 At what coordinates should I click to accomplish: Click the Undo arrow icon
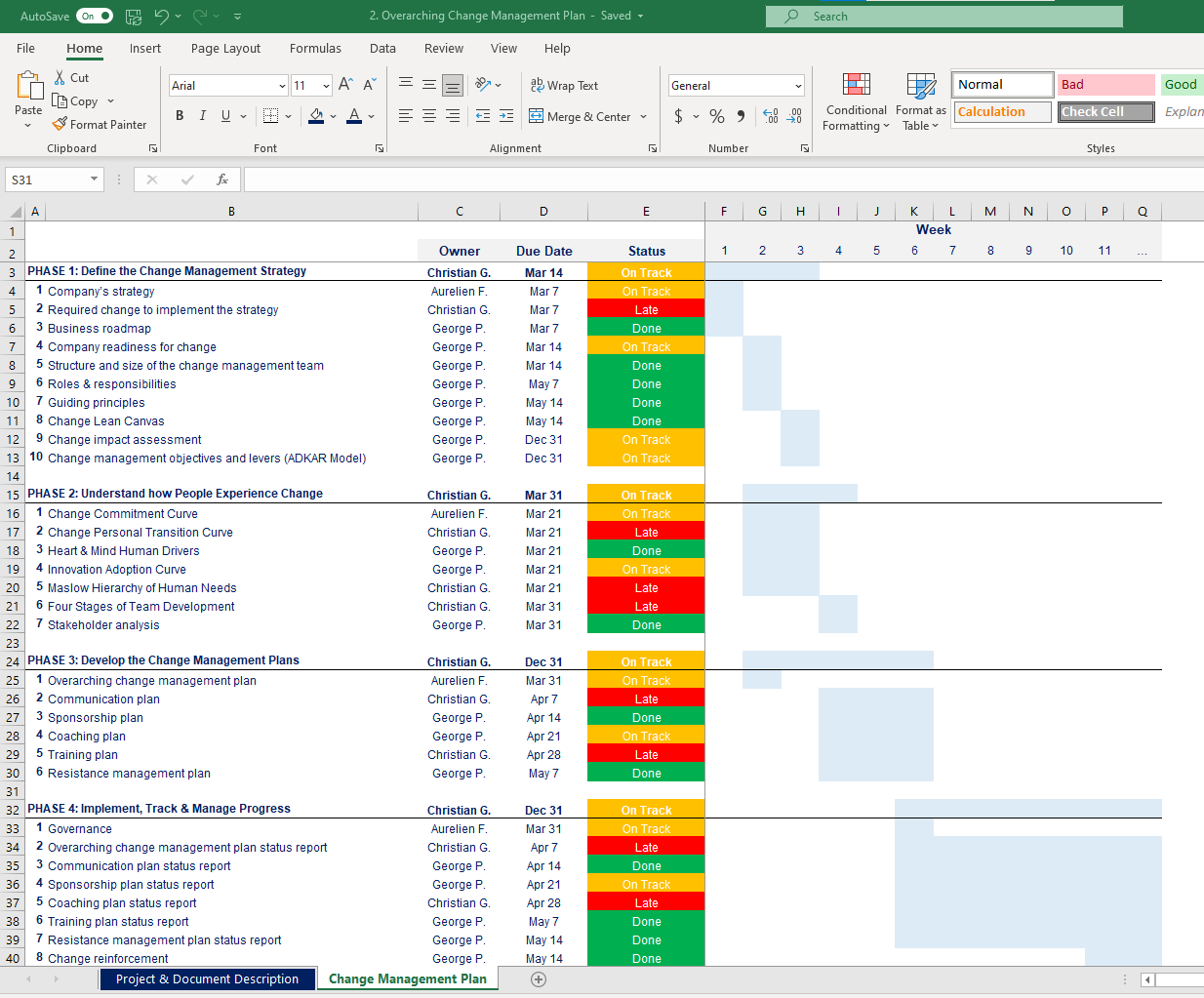click(162, 17)
